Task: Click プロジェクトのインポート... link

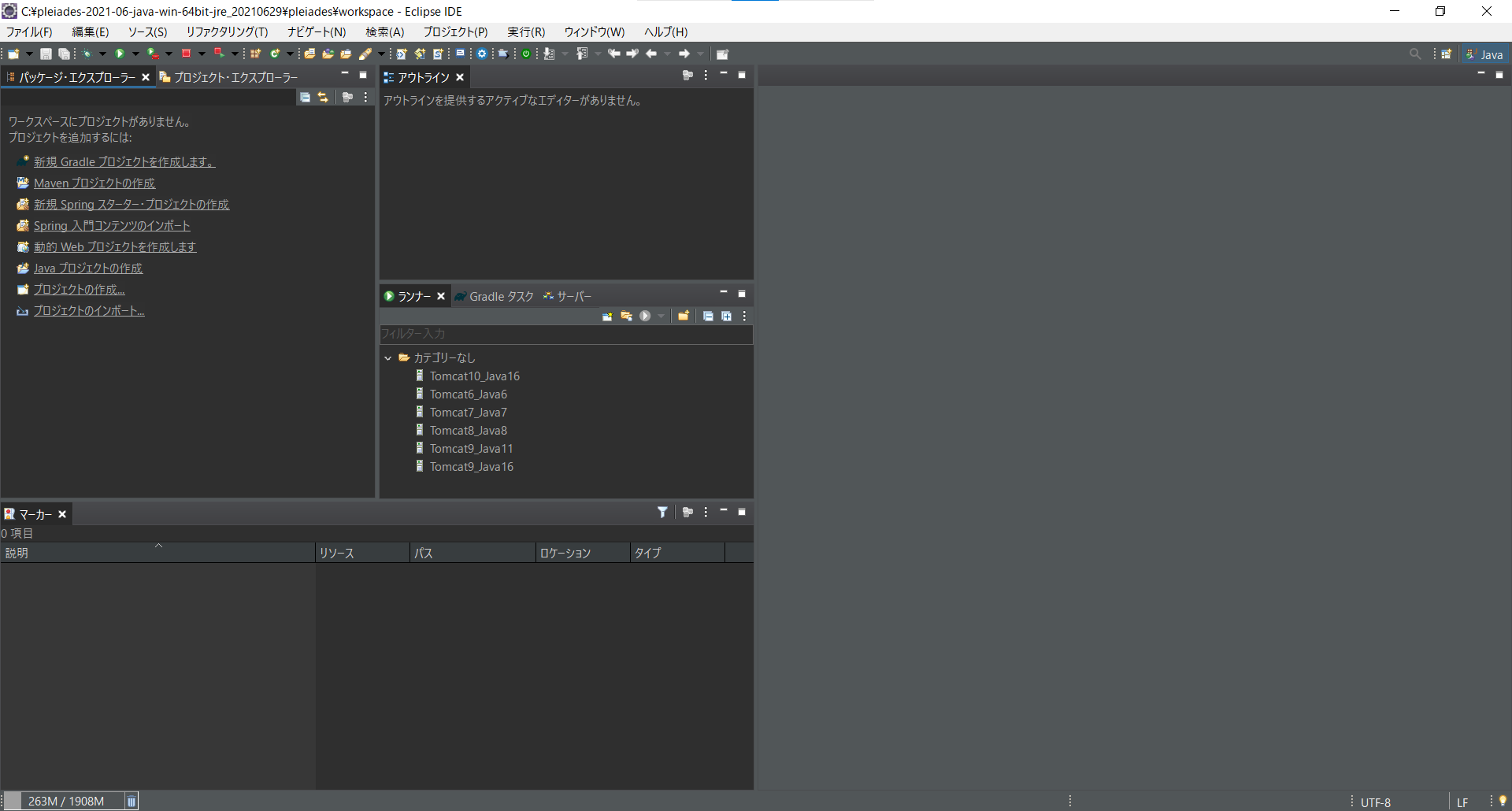Action: pyautogui.click(x=89, y=310)
